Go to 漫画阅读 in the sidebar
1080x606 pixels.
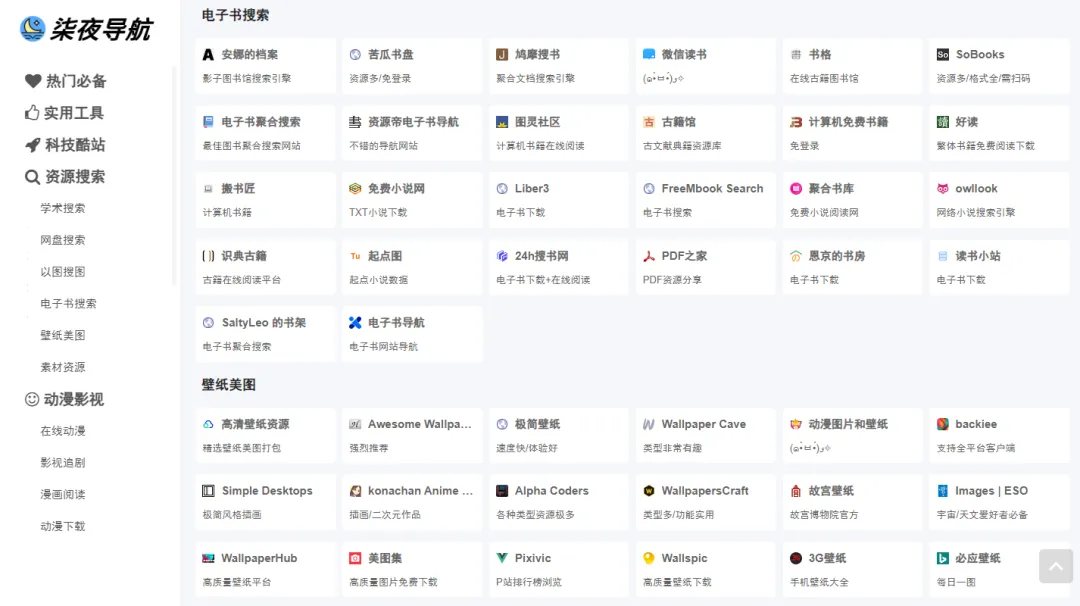click(63, 494)
